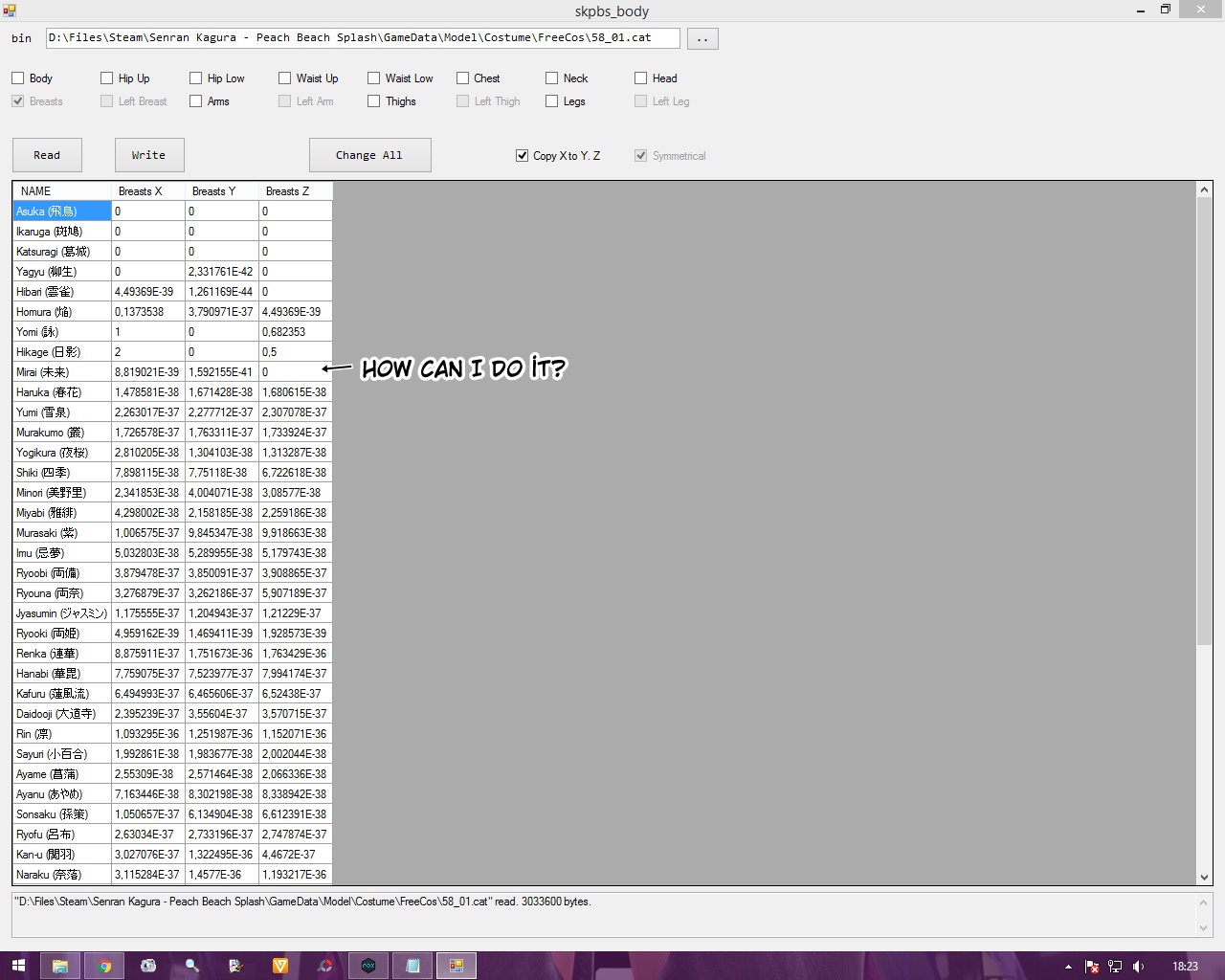Click the Breasts Z column header

296,191
